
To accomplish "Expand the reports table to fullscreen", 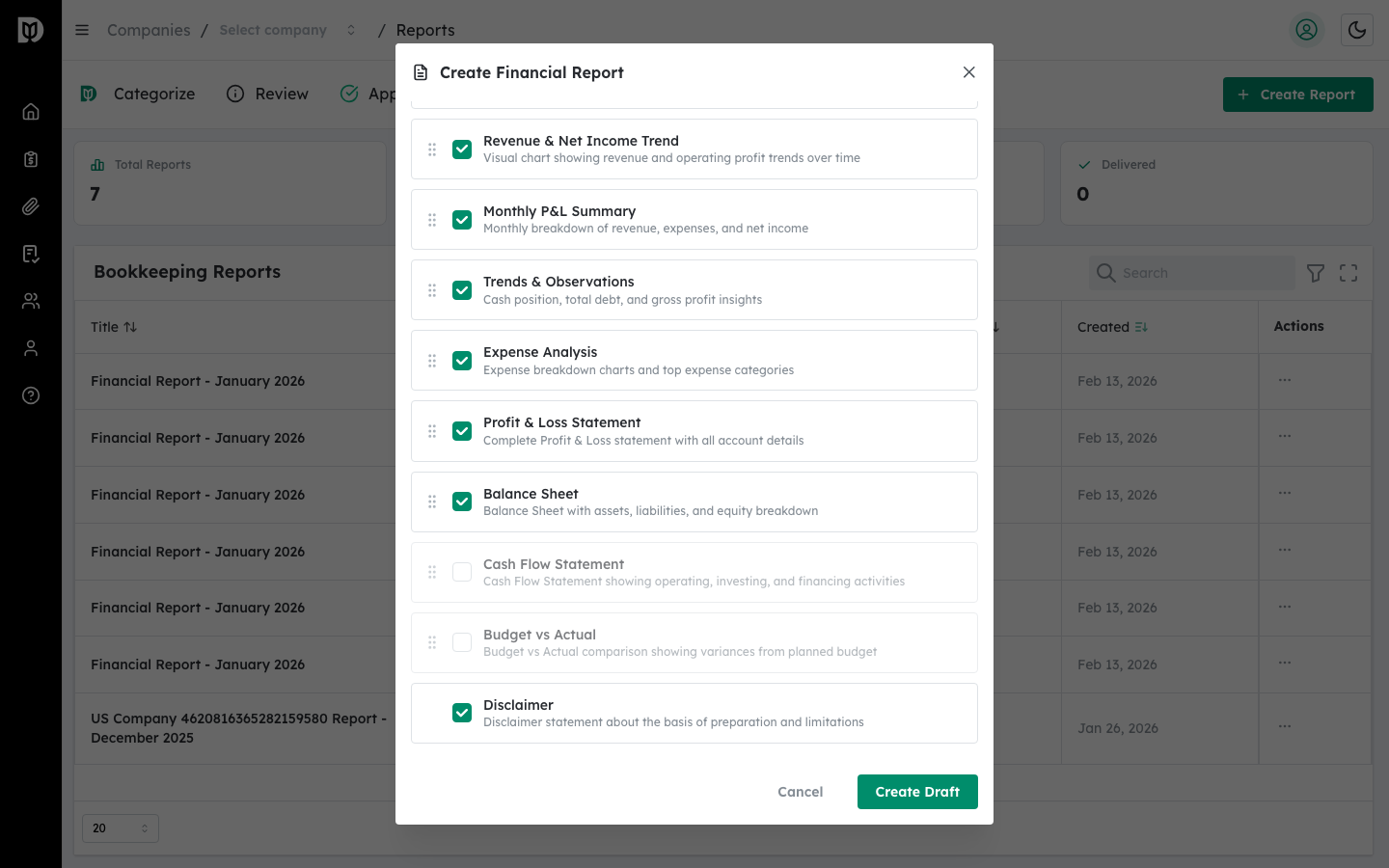I will pyautogui.click(x=1348, y=273).
